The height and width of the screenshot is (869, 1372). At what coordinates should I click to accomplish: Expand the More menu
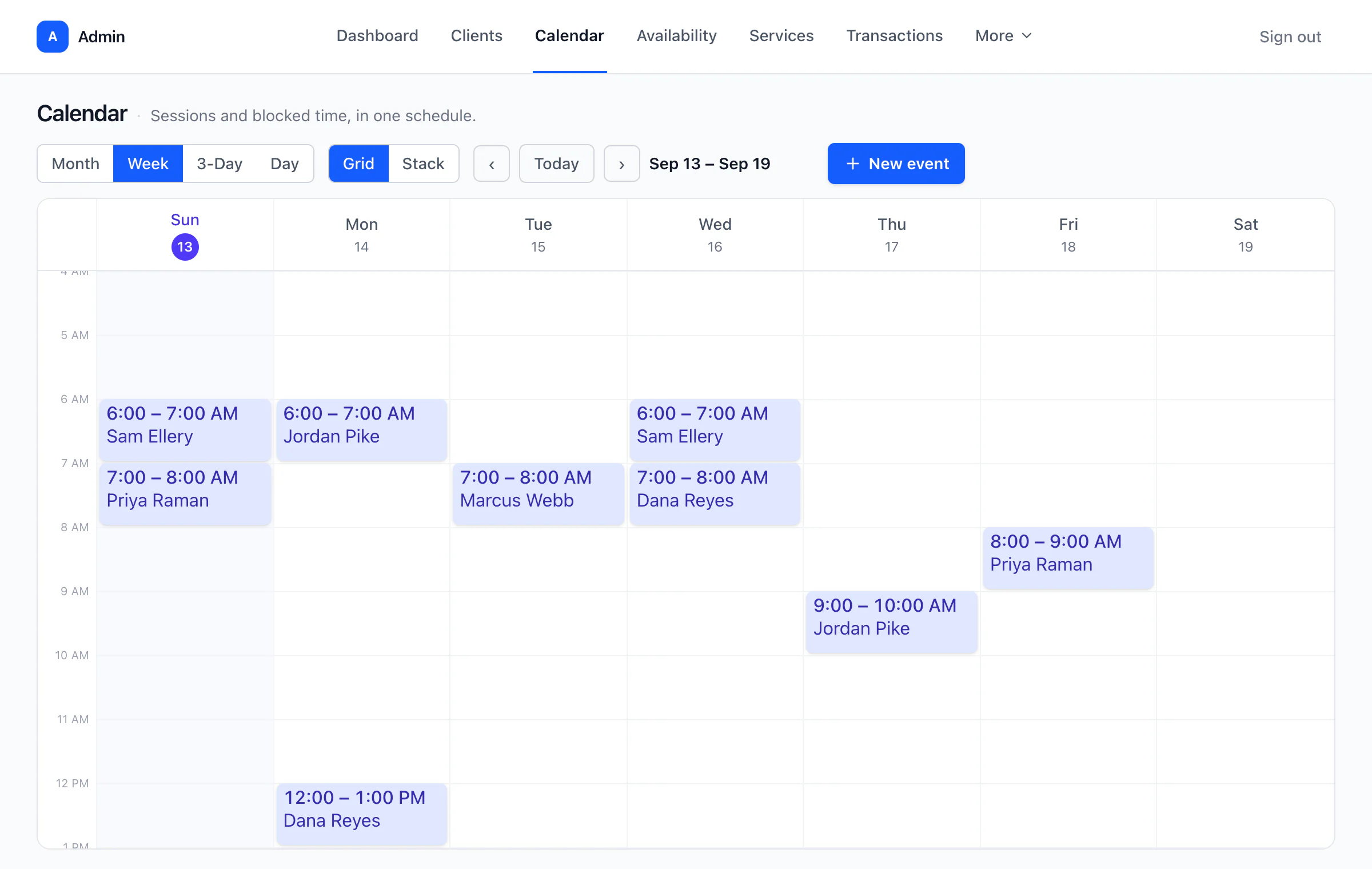[1003, 35]
